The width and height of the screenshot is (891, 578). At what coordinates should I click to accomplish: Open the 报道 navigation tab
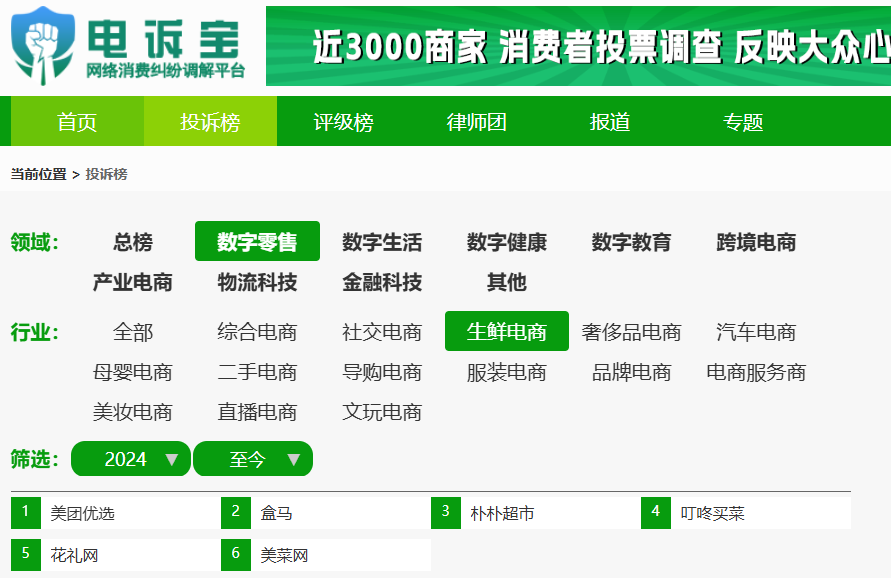click(x=610, y=121)
